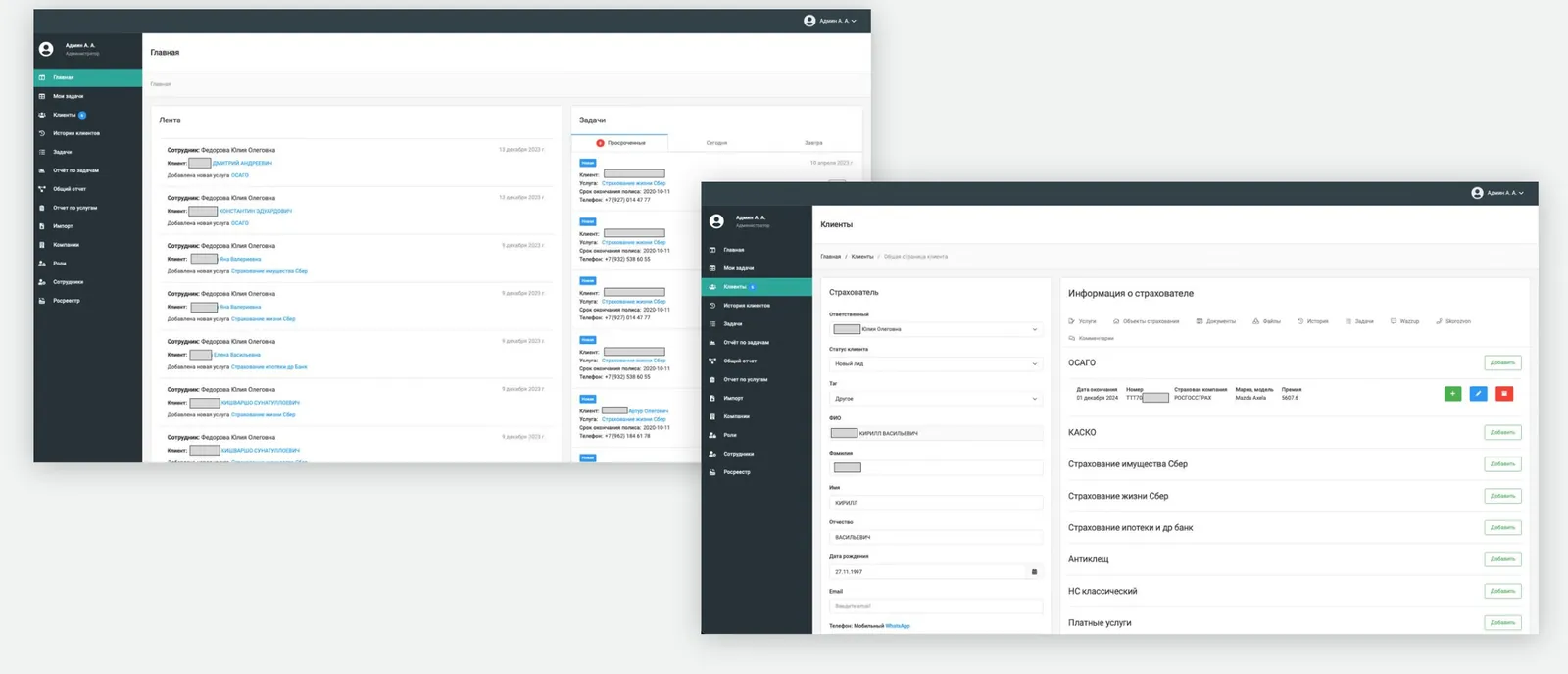Open the Статус клиента dropdown showing Новый лид
This screenshot has height=674, width=1568.
pyautogui.click(x=936, y=363)
